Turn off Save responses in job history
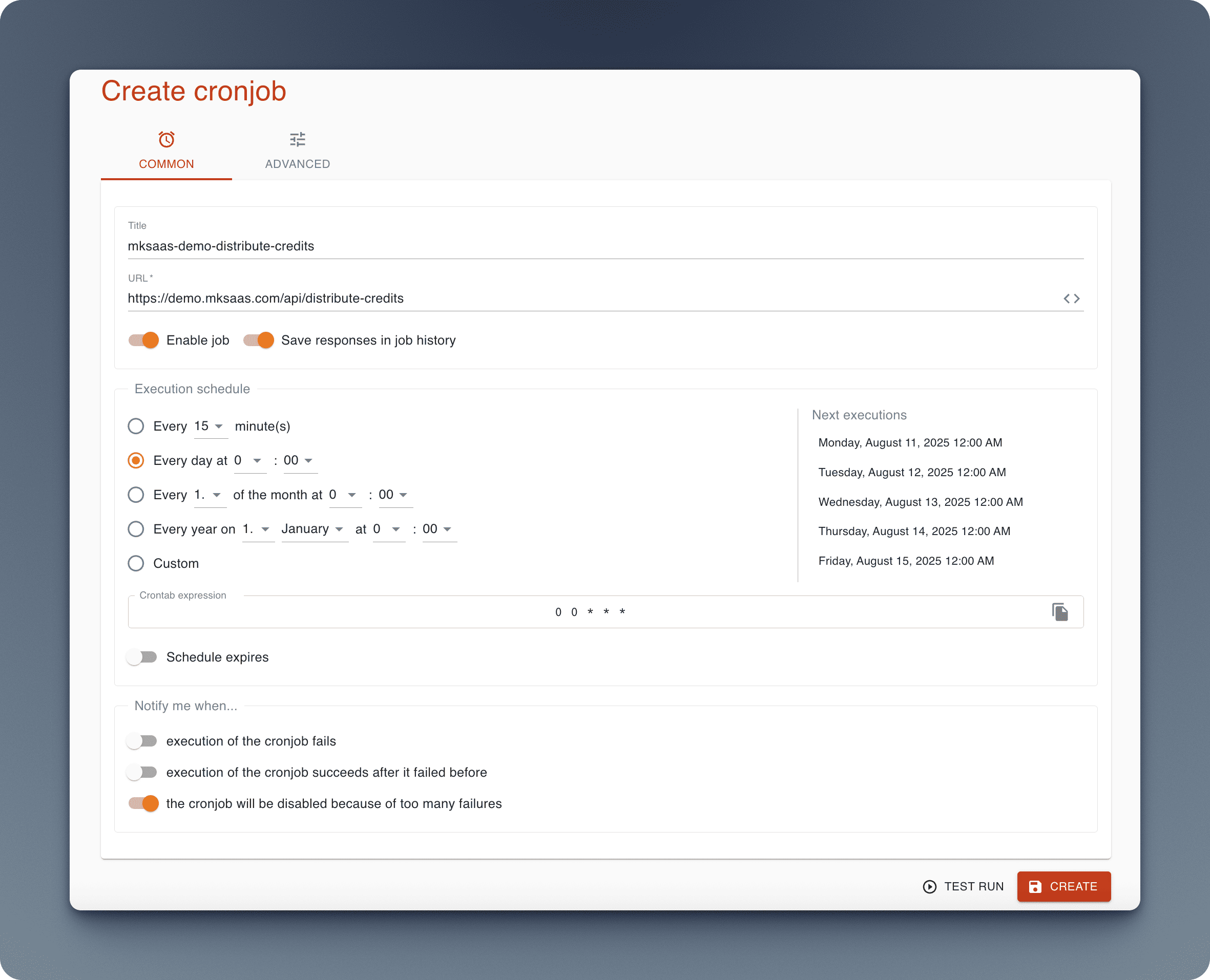This screenshot has width=1210, height=980. [x=258, y=340]
